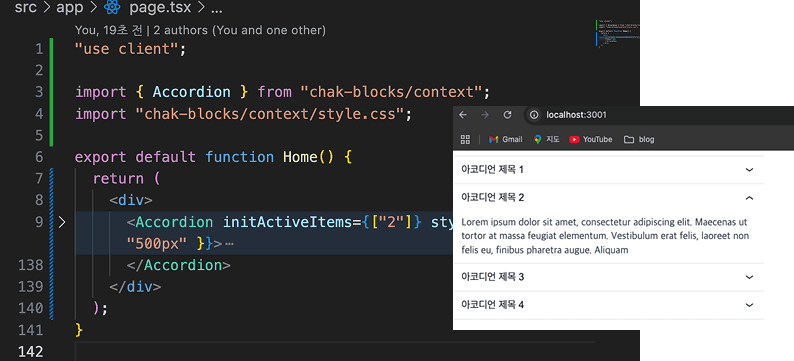Open the apps grid icon in bookmarks bar
The width and height of the screenshot is (794, 361).
coord(465,139)
